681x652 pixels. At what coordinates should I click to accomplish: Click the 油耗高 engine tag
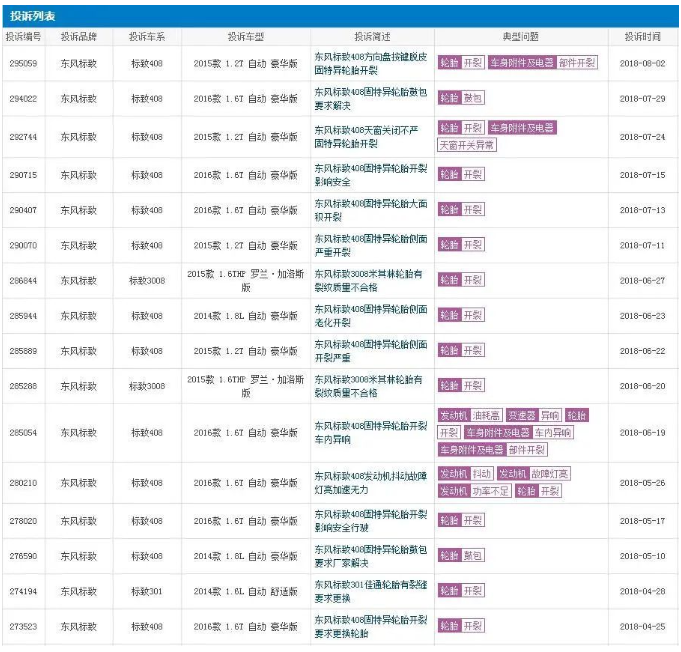tap(486, 416)
